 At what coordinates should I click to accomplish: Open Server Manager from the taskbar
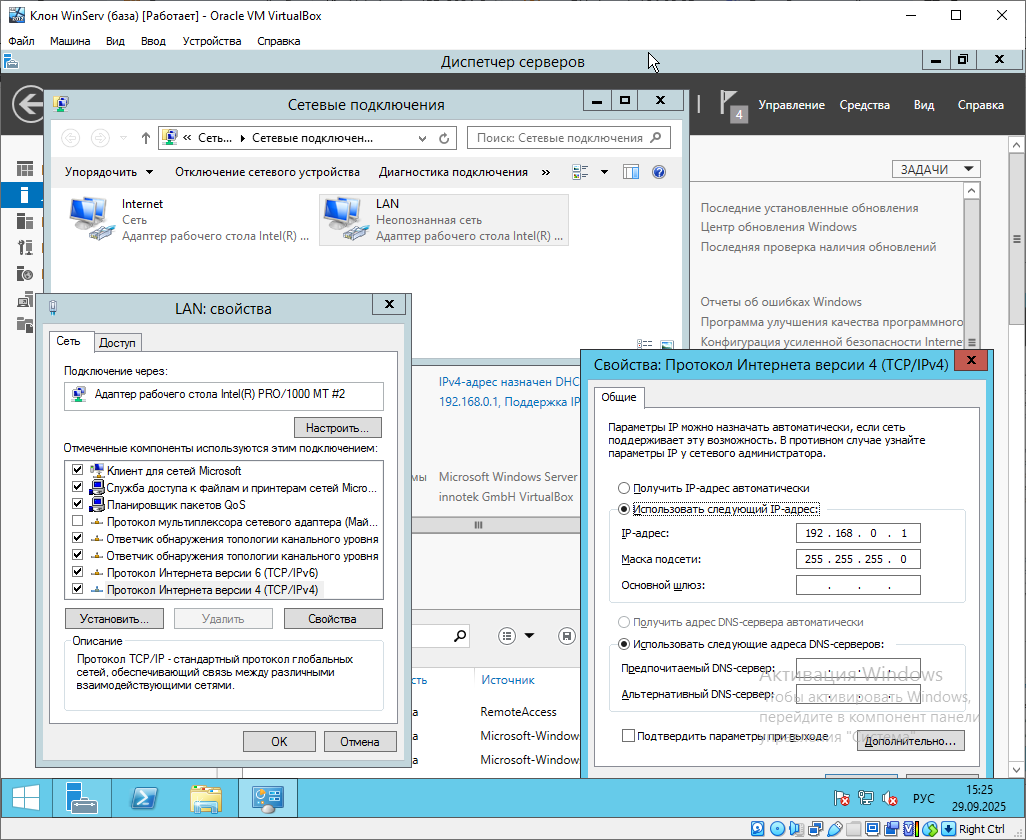click(x=82, y=798)
